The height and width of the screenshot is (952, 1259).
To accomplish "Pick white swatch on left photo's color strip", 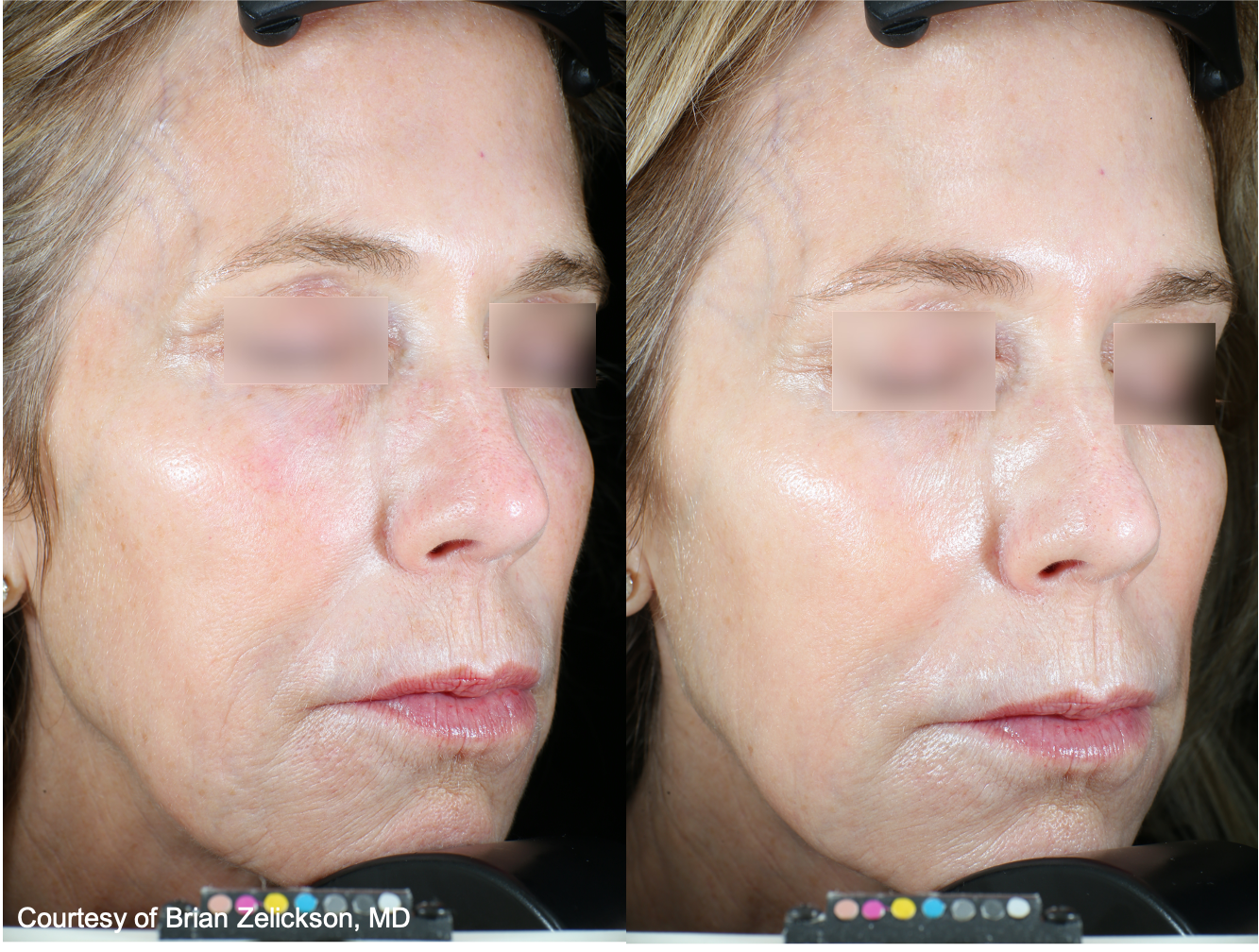I will tap(389, 902).
